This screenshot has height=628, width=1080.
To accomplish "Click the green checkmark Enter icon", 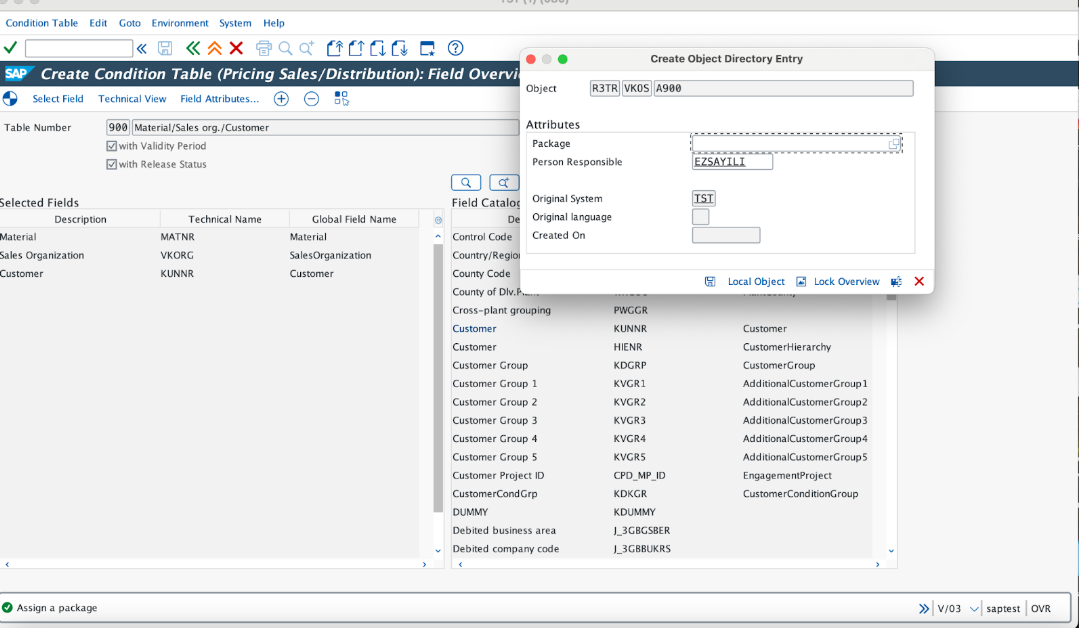I will (x=10, y=48).
